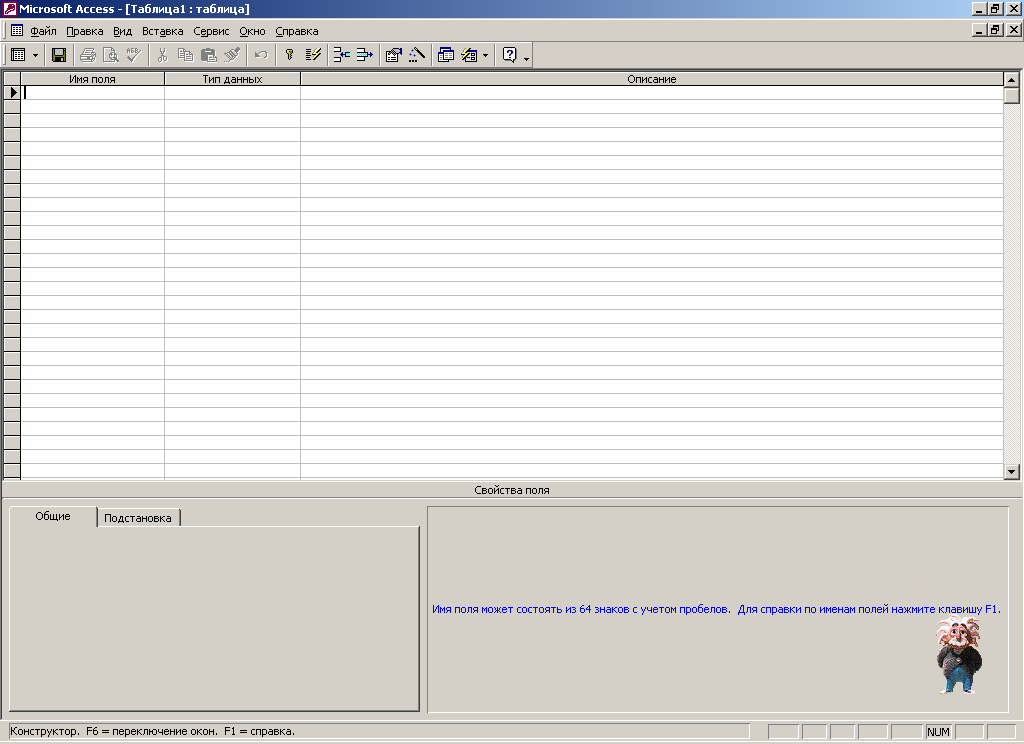1024x744 pixels.
Task: Click the Delete Rows icon
Action: pos(365,55)
